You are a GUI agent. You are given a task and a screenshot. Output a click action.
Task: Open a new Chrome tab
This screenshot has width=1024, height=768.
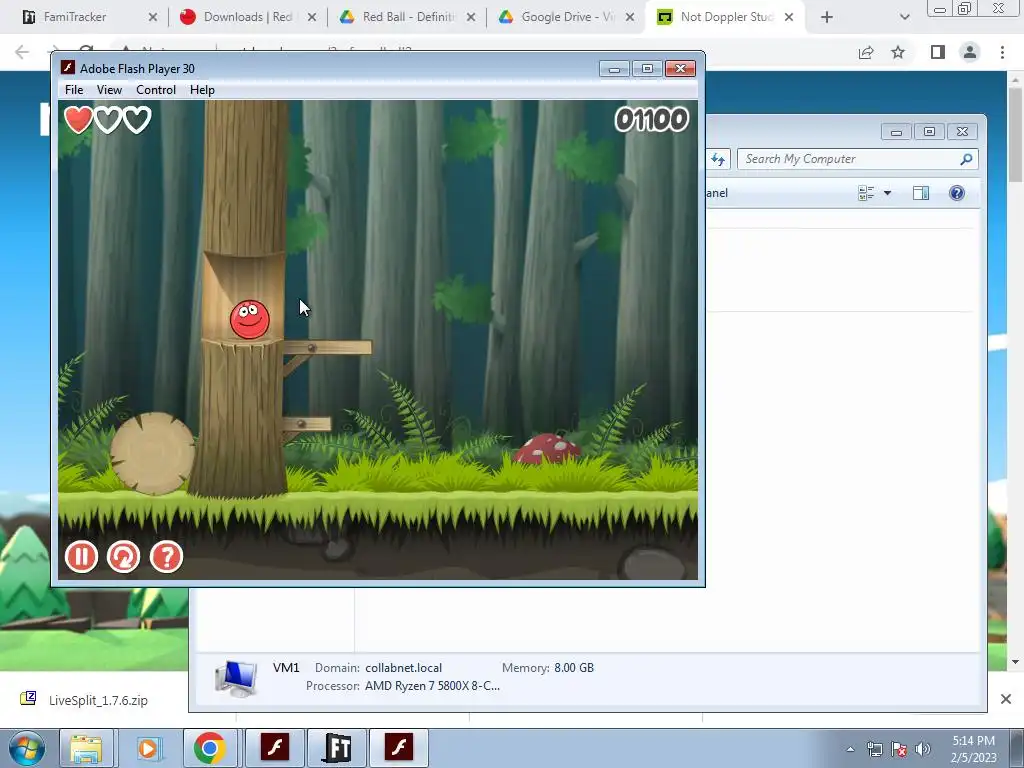pos(827,18)
